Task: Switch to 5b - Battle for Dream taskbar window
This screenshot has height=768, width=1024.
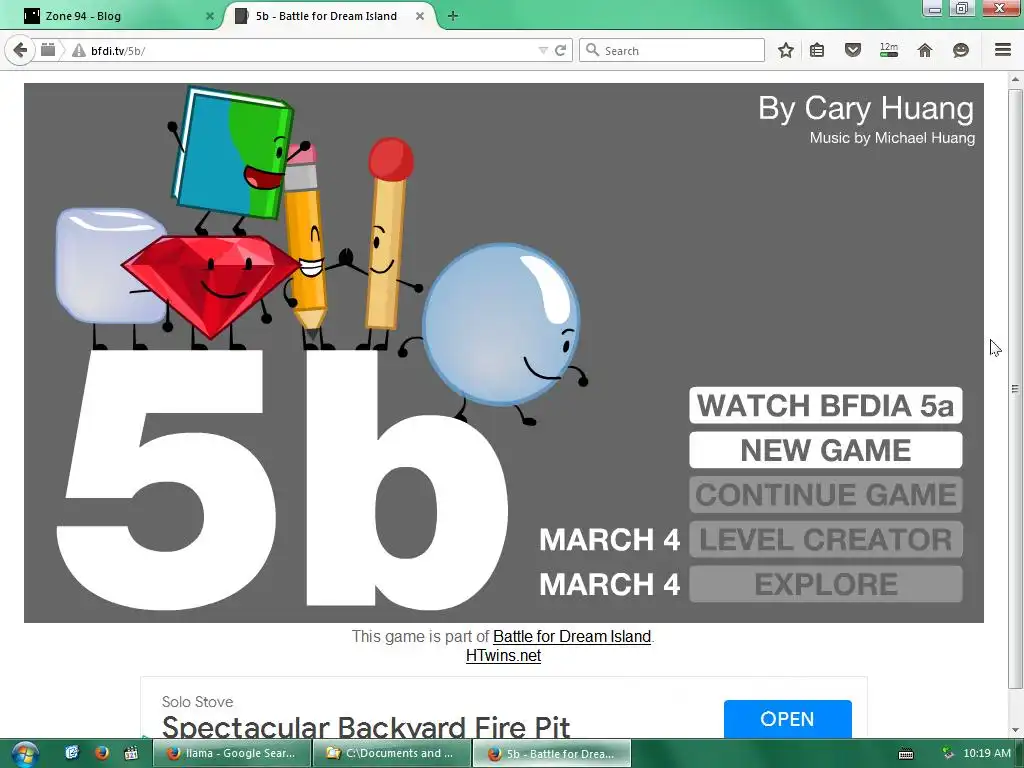Action: pyautogui.click(x=552, y=753)
